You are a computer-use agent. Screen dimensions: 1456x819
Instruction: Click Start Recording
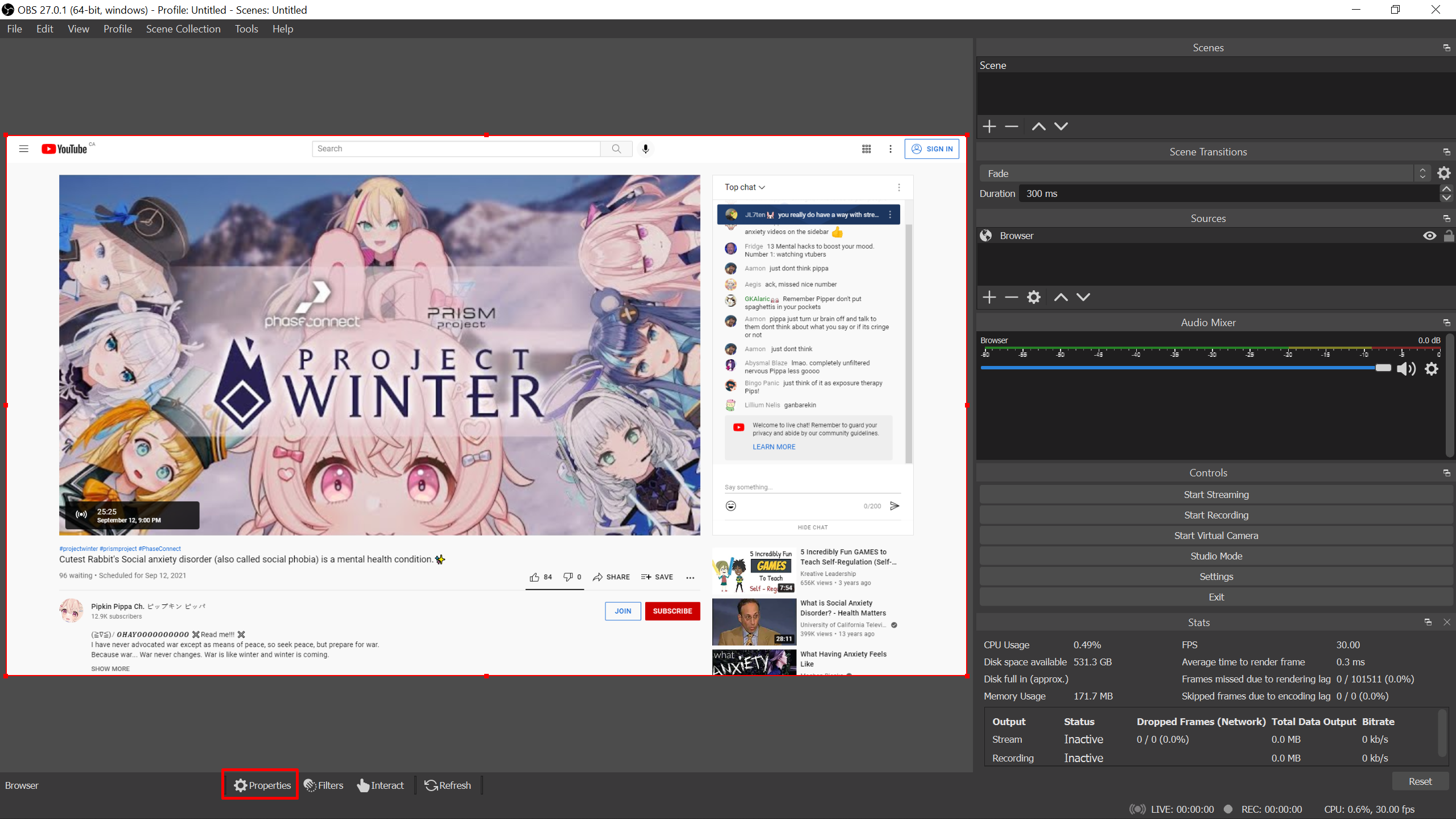(x=1216, y=515)
